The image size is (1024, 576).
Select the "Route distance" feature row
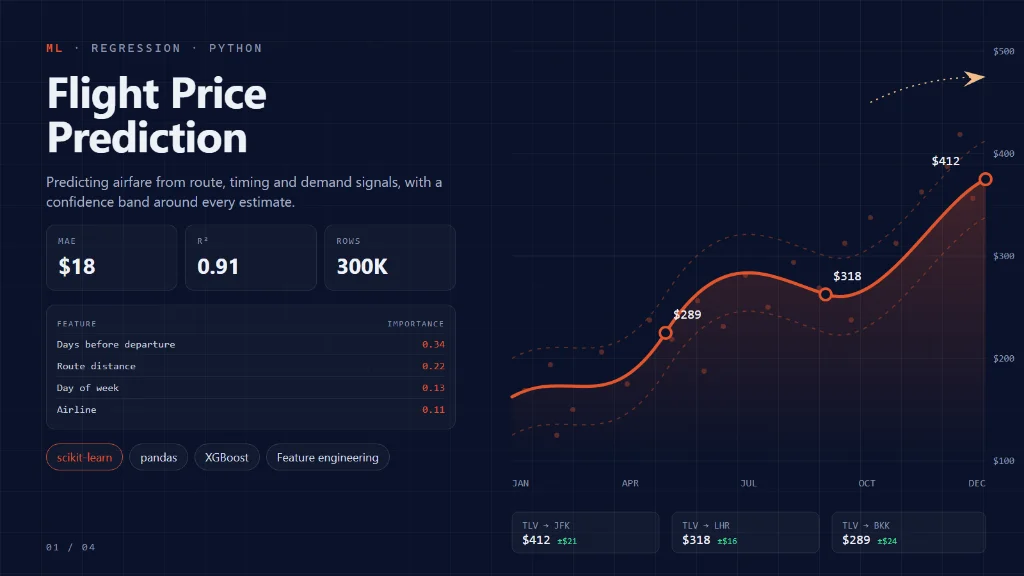coord(251,366)
